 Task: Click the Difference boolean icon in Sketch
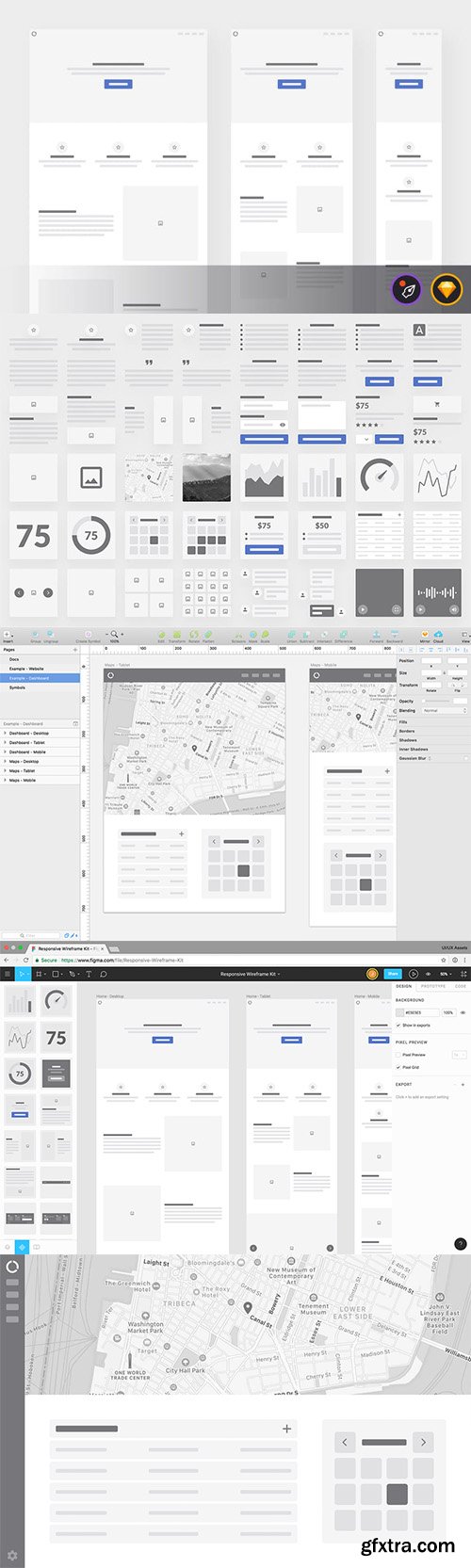tap(344, 636)
